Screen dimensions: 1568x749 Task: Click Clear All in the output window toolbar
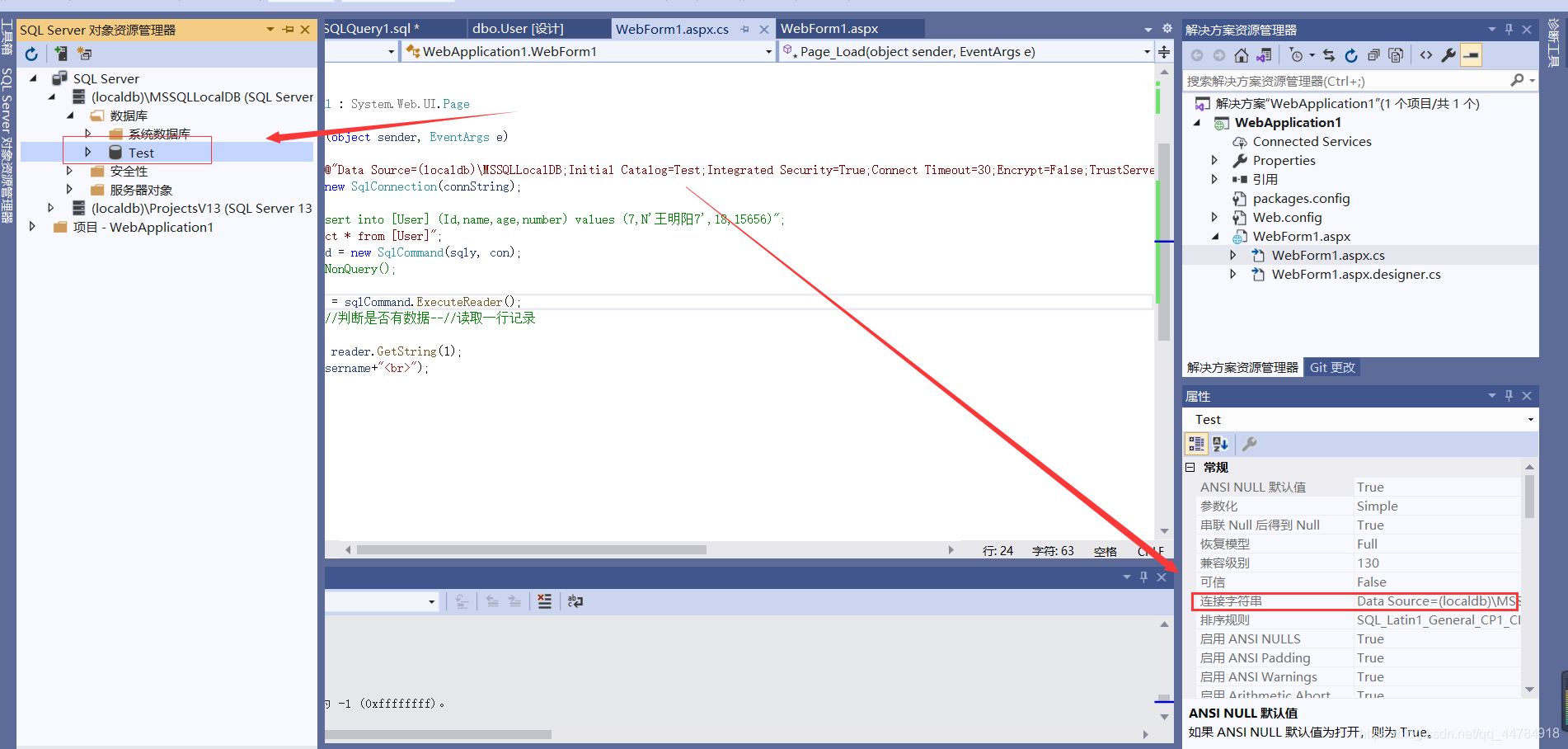544,601
